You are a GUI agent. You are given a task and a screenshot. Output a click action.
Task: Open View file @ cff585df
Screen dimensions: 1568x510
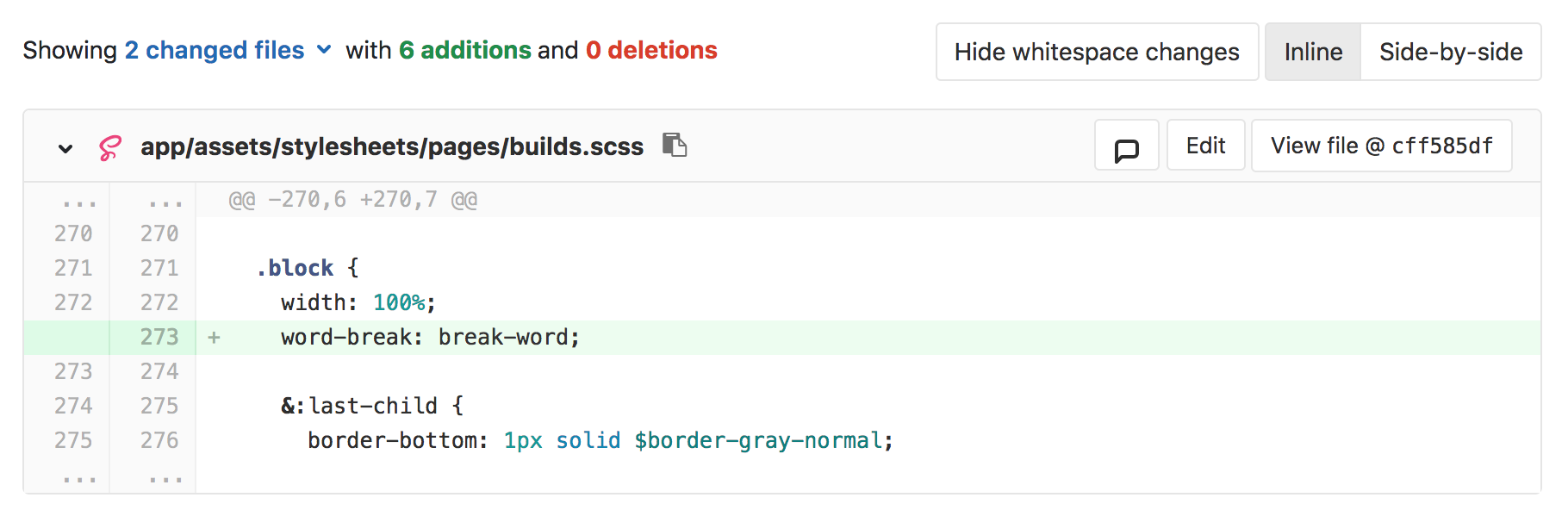point(1381,146)
